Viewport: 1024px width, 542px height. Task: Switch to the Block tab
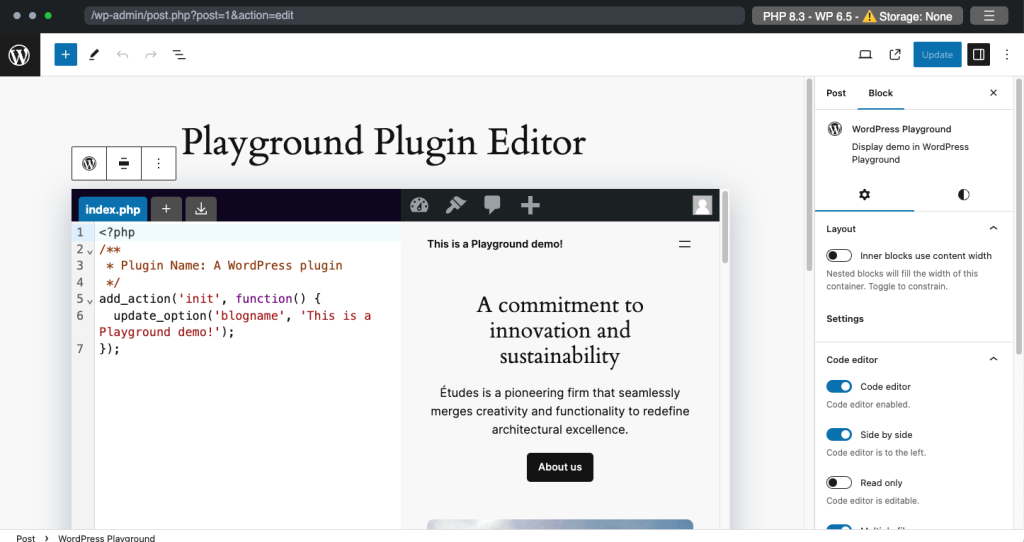point(880,93)
